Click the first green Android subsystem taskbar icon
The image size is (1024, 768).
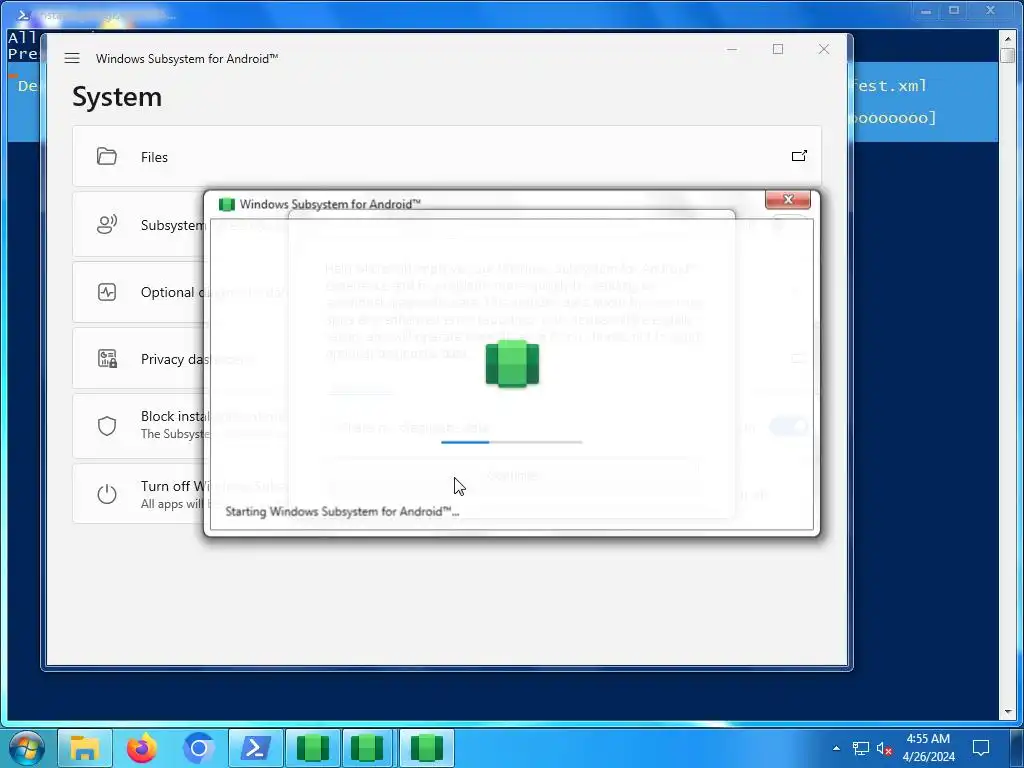point(313,748)
